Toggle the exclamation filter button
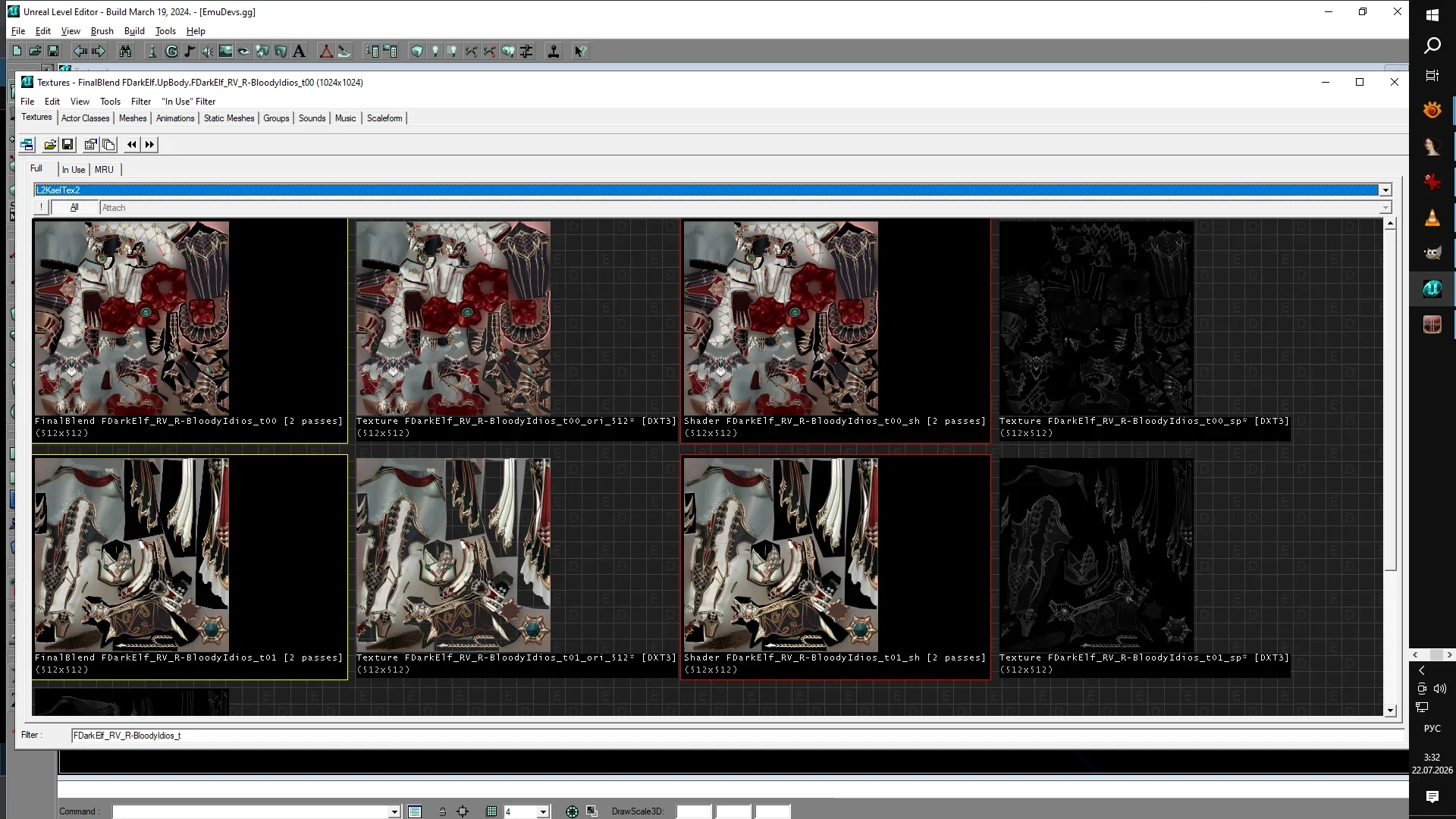The height and width of the screenshot is (819, 1456). (41, 207)
